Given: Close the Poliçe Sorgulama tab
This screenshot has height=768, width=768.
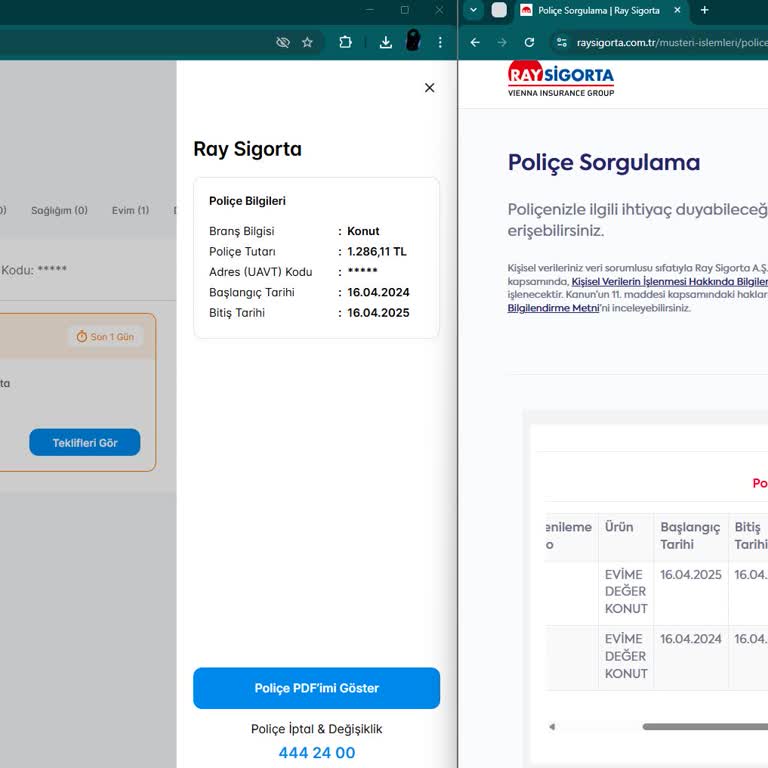Looking at the screenshot, I should pos(677,10).
